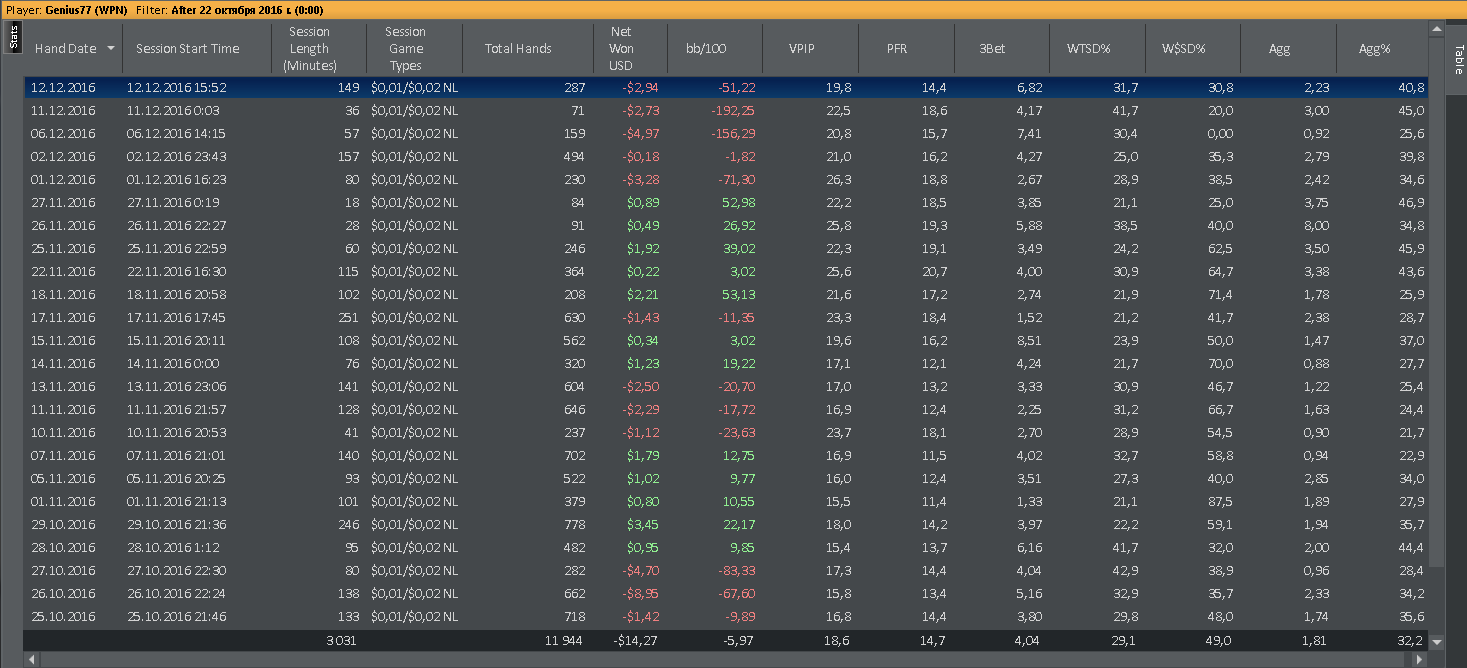
Task: Select the session started 13.11.2016 23:06
Action: click(x=726, y=387)
